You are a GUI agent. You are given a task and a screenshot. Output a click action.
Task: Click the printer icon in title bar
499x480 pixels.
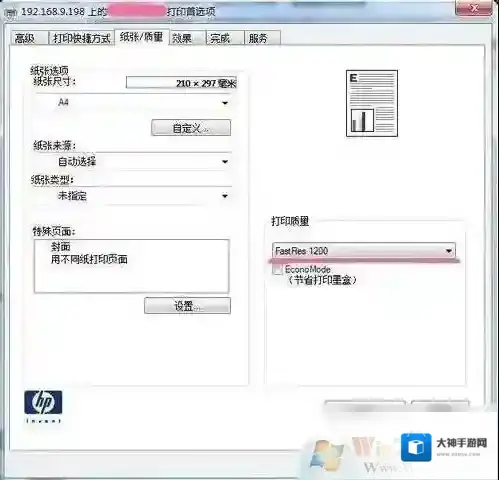point(12,13)
